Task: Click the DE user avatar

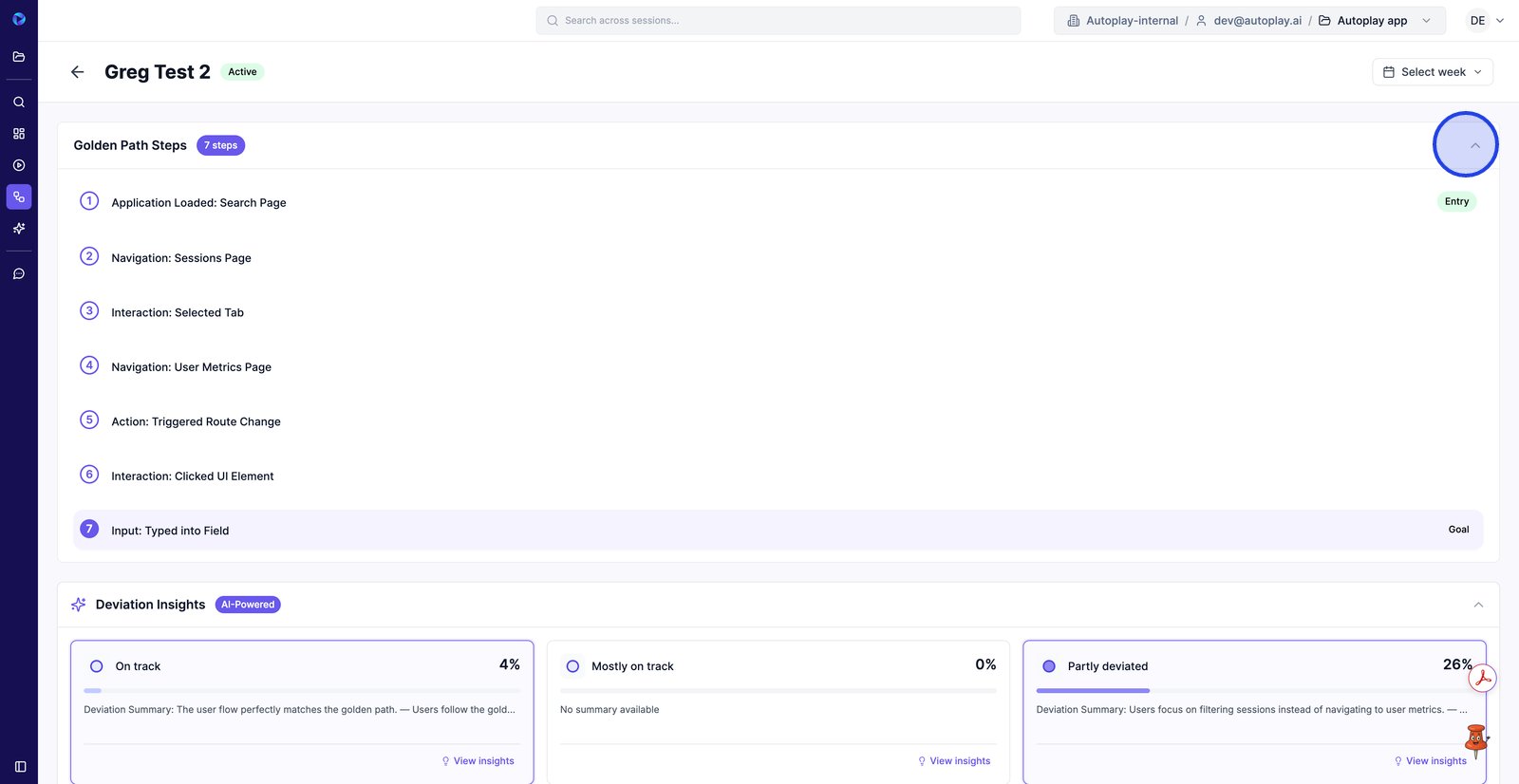Action: pyautogui.click(x=1477, y=21)
